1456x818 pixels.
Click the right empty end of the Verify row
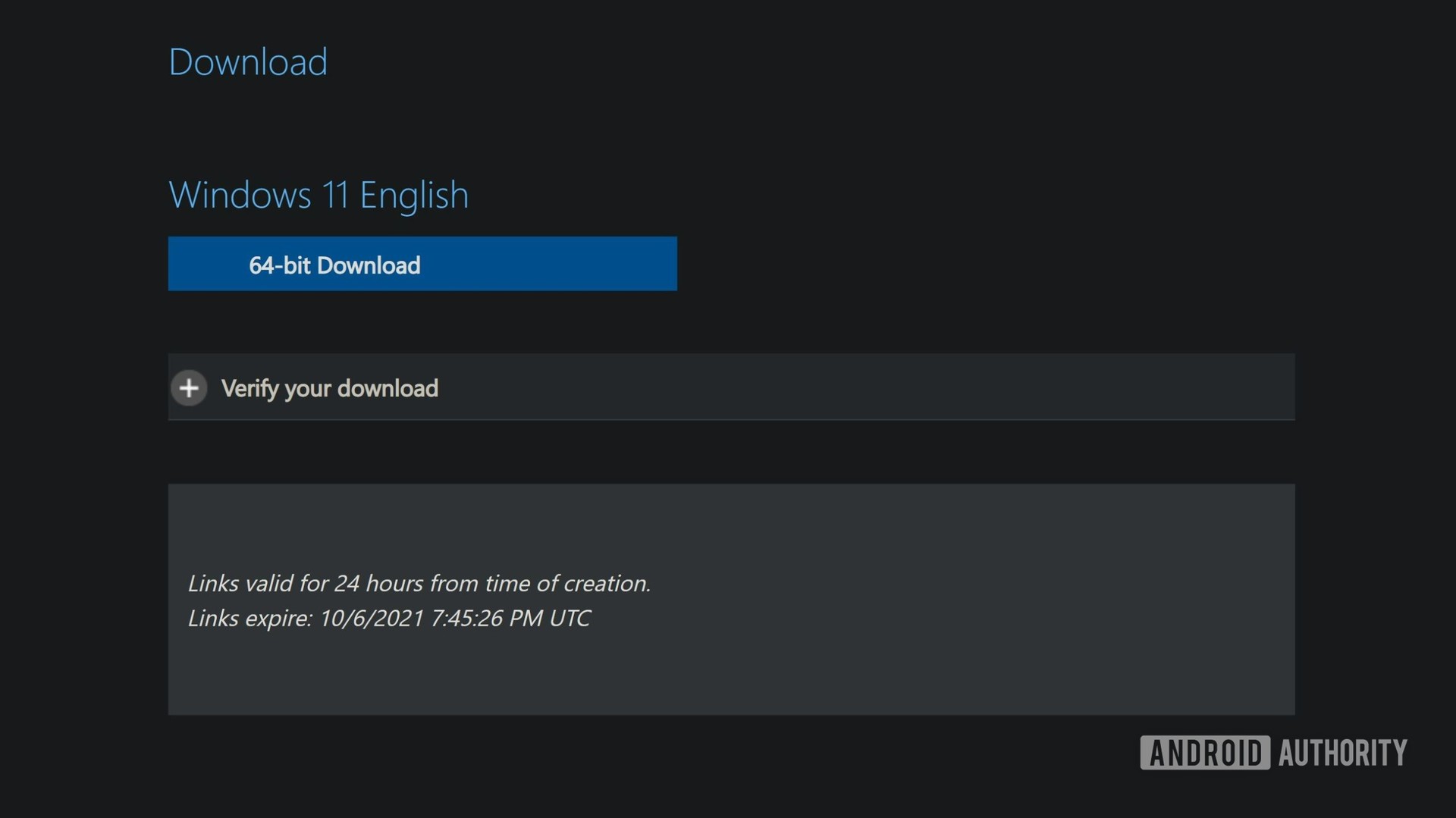(x=1137, y=387)
